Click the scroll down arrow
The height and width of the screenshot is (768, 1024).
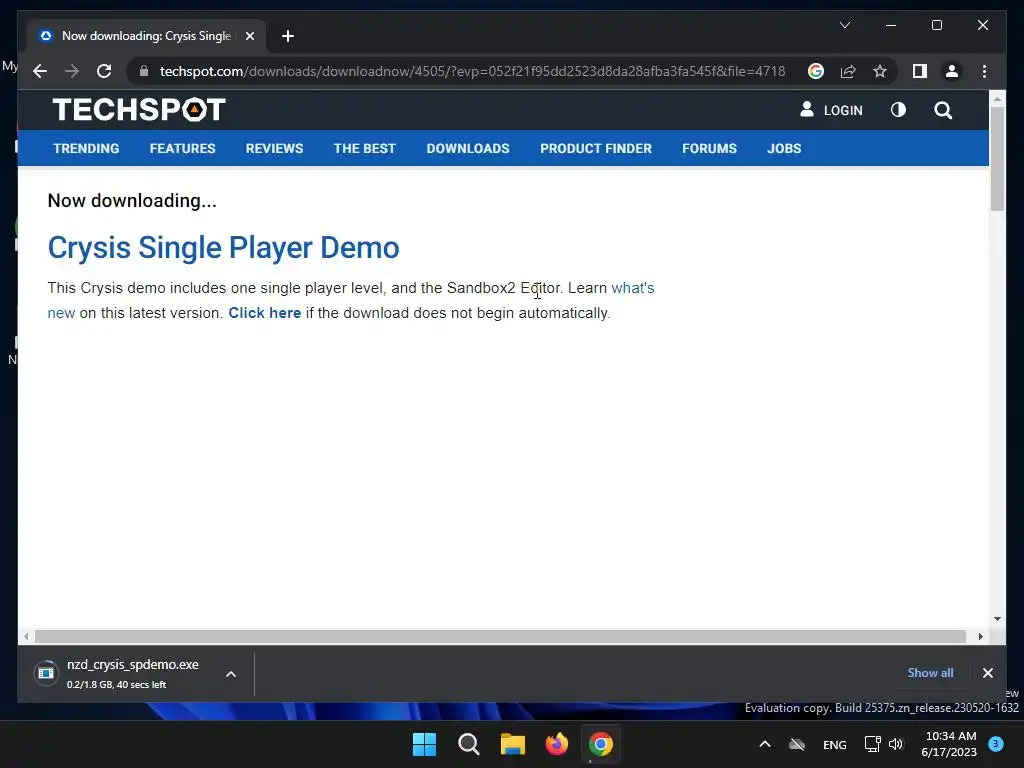pos(997,618)
